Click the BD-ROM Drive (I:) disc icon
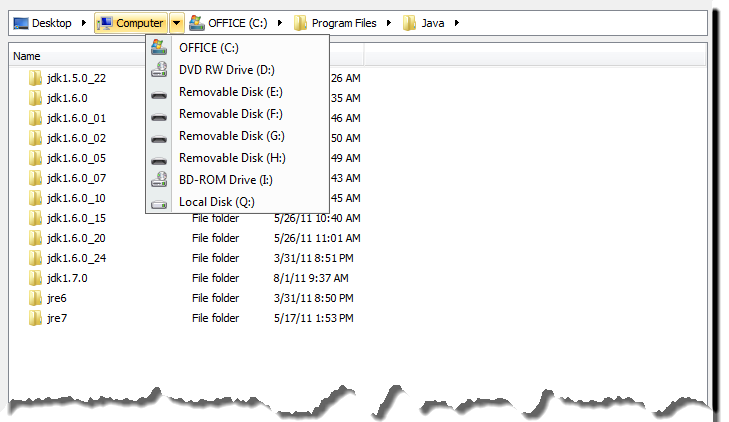 click(159, 180)
